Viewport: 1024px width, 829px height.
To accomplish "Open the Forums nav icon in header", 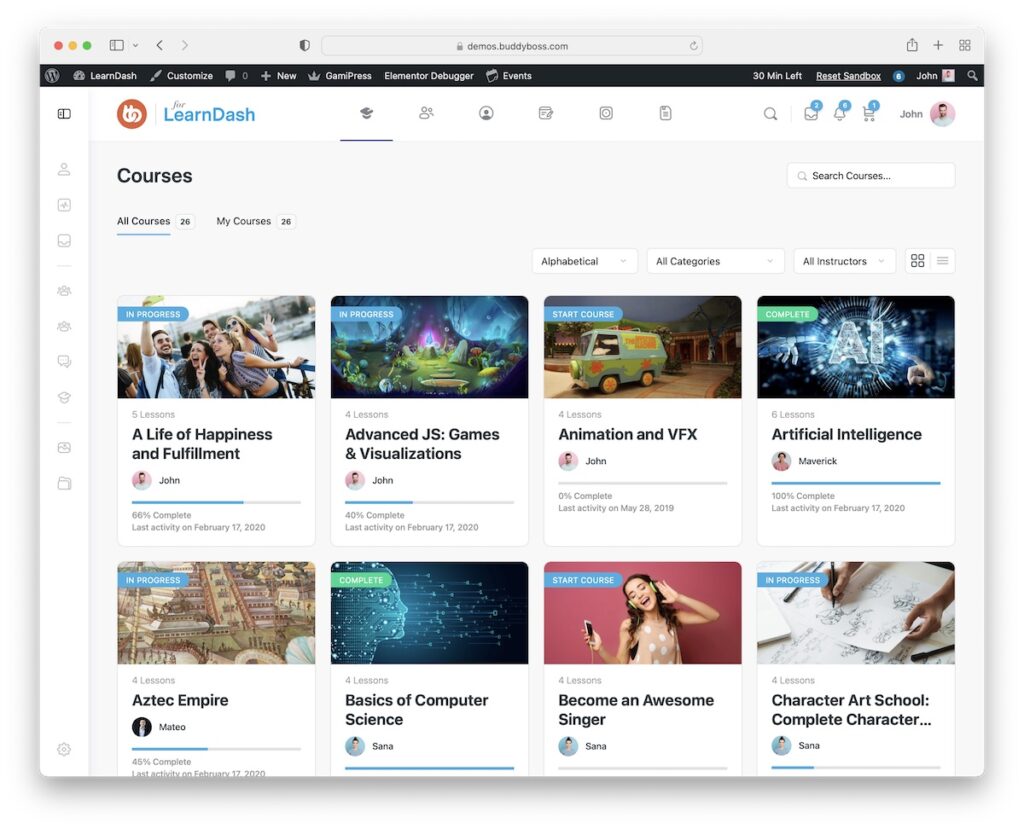I will pos(546,113).
